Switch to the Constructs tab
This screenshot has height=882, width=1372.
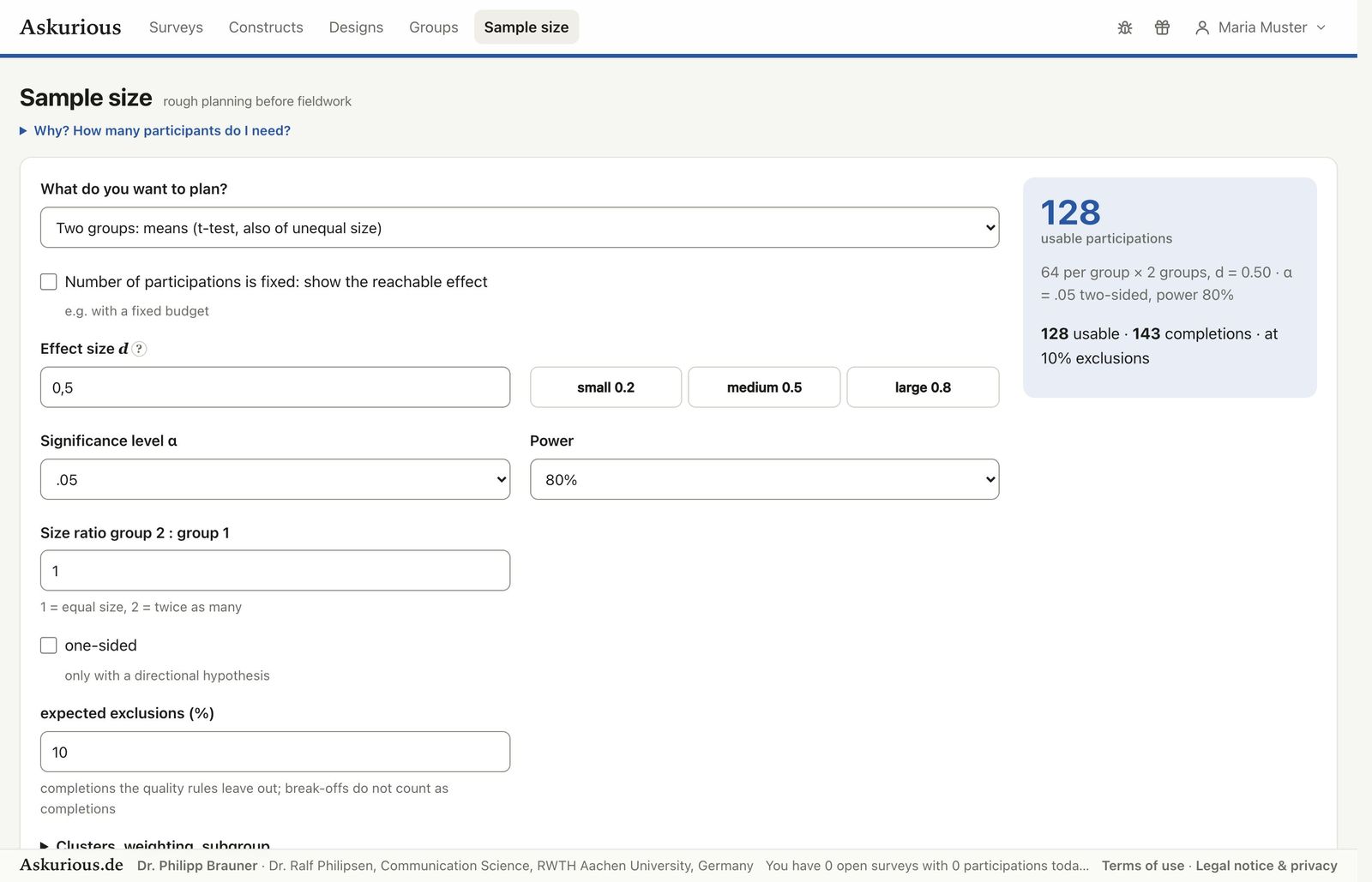click(x=266, y=27)
